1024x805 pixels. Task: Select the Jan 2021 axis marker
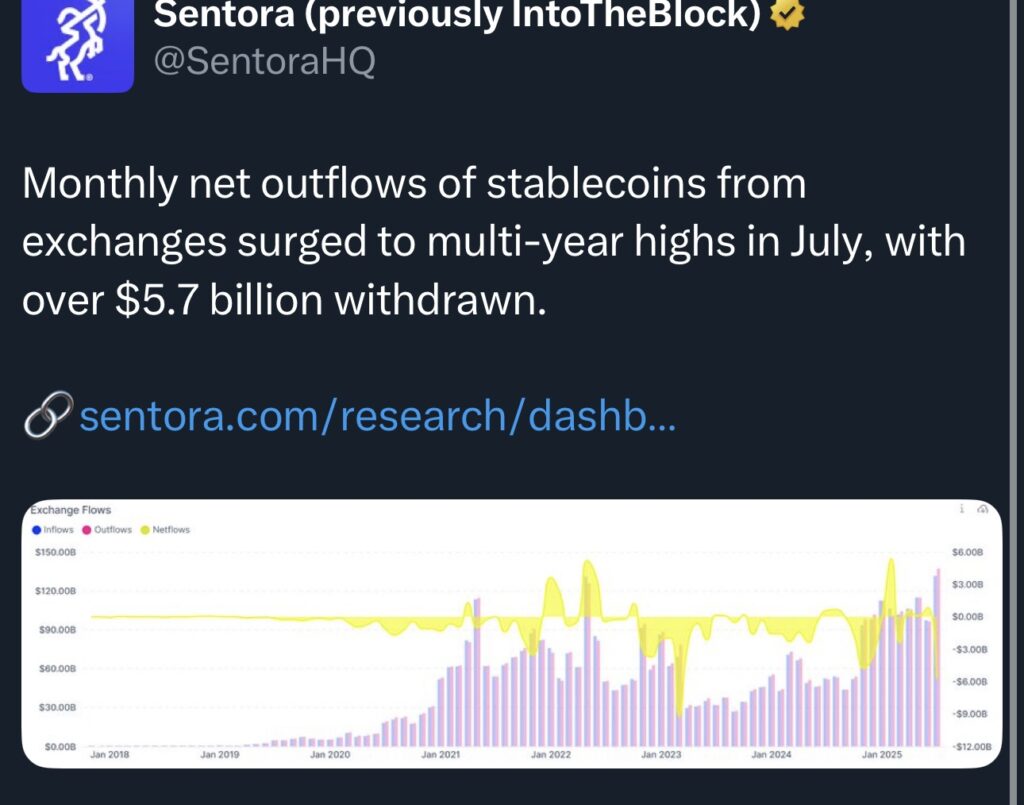(440, 755)
